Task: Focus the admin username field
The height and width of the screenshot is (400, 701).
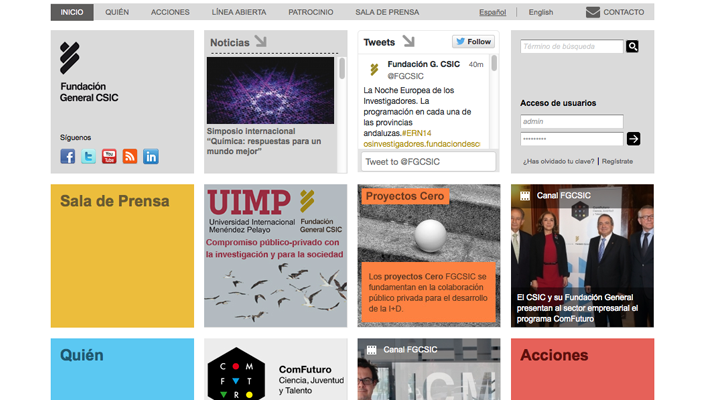Action: click(571, 122)
